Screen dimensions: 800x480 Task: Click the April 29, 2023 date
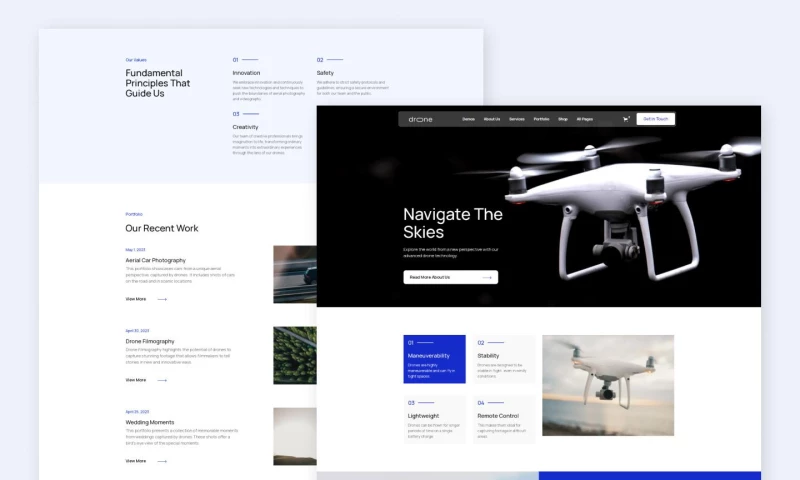(x=137, y=412)
